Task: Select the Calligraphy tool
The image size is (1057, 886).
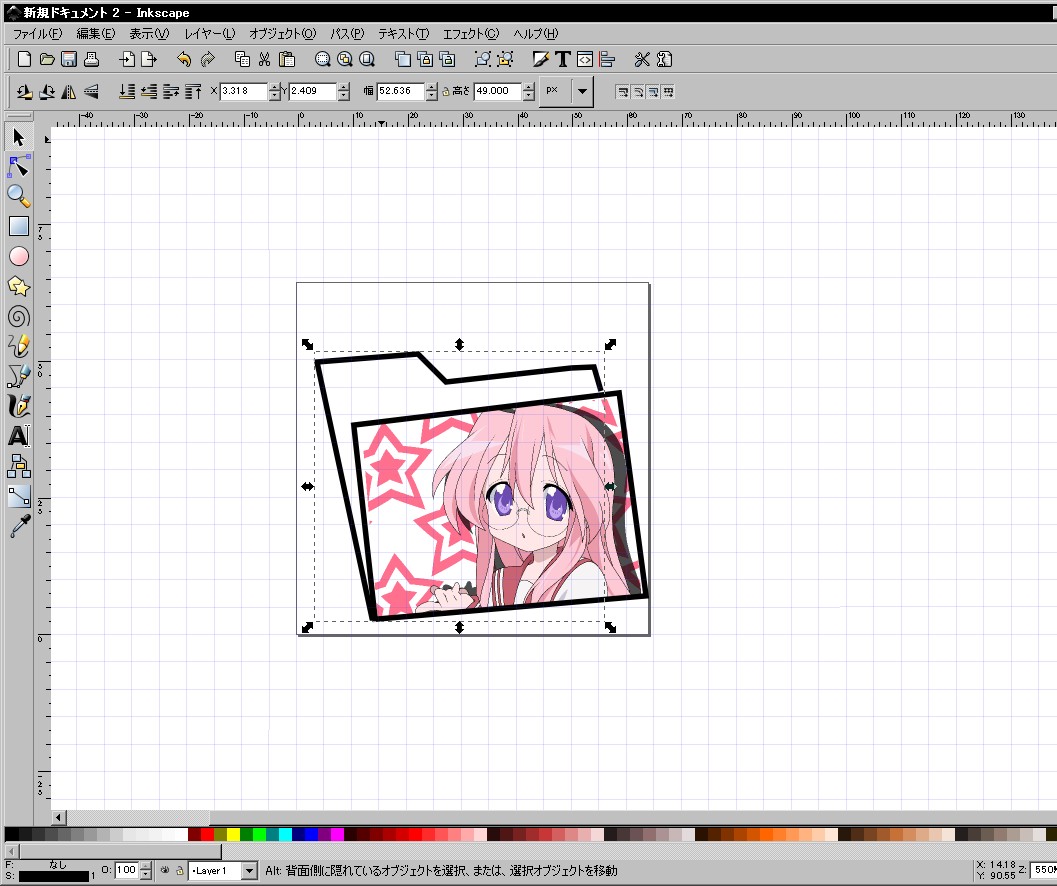Action: coord(18,406)
